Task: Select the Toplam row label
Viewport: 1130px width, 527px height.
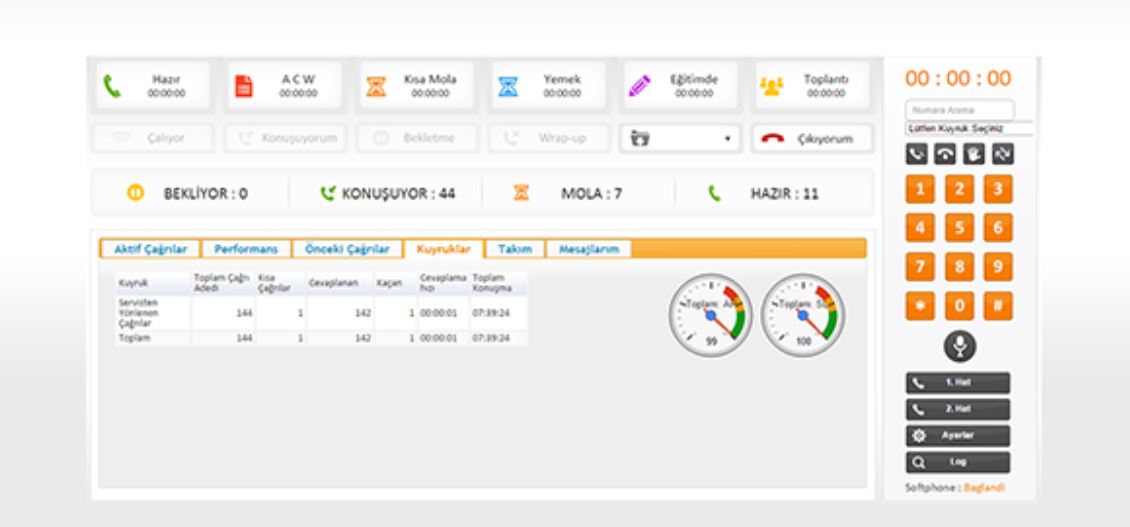Action: coord(135,337)
